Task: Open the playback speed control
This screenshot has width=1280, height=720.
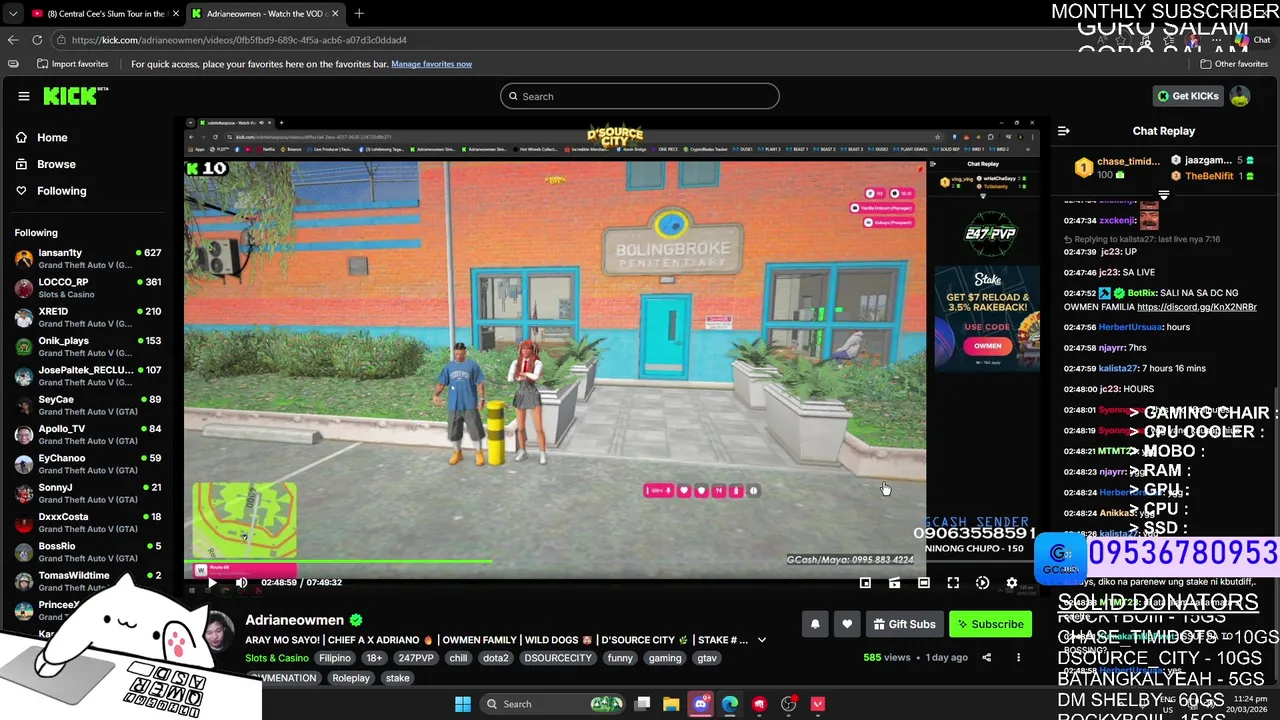Action: [x=982, y=582]
